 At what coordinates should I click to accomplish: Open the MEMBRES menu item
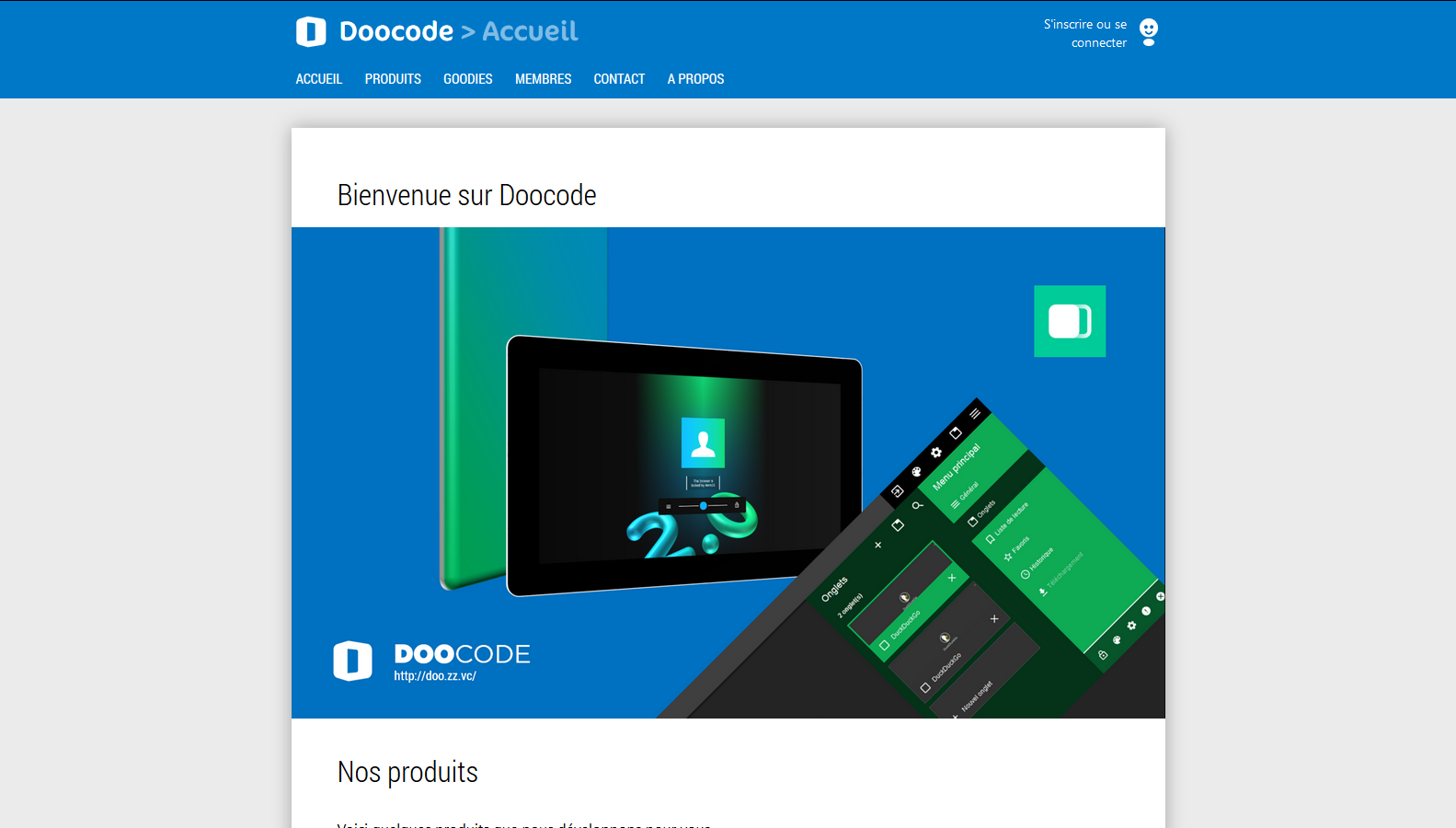pos(543,79)
